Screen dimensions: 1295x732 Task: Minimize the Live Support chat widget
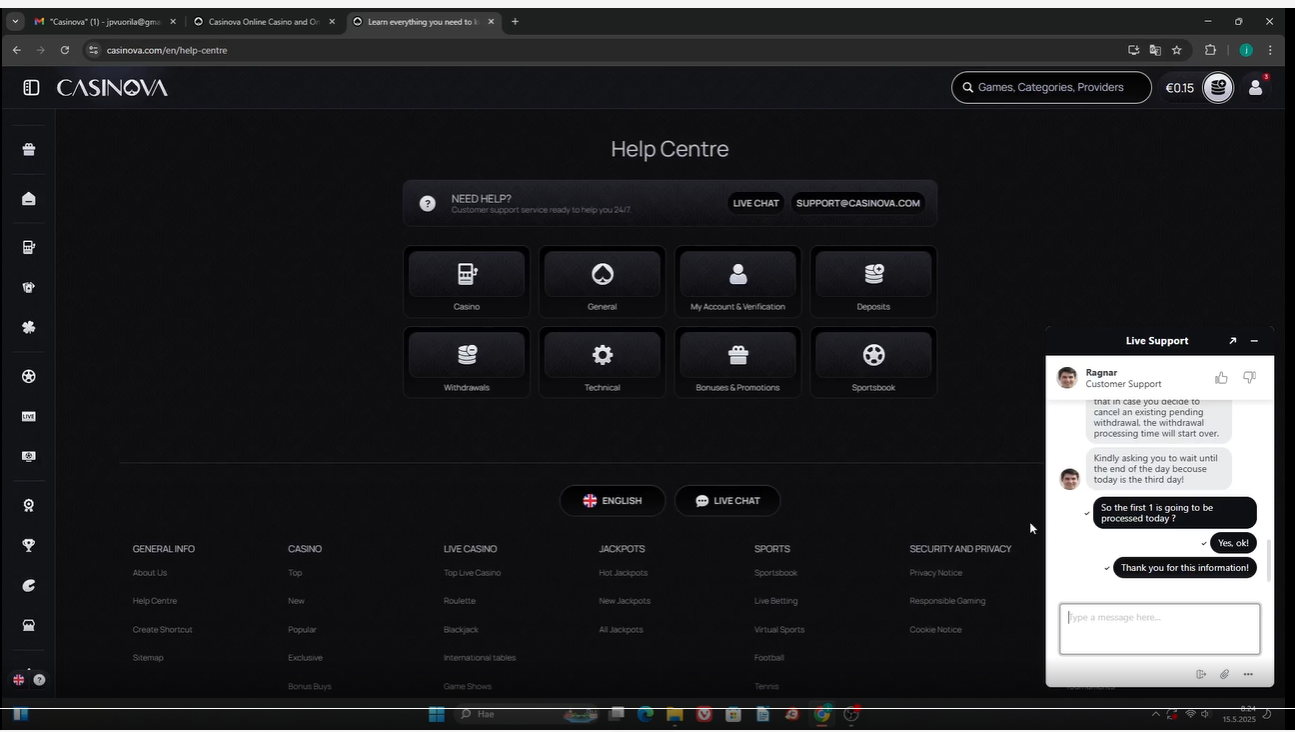pyautogui.click(x=1254, y=341)
